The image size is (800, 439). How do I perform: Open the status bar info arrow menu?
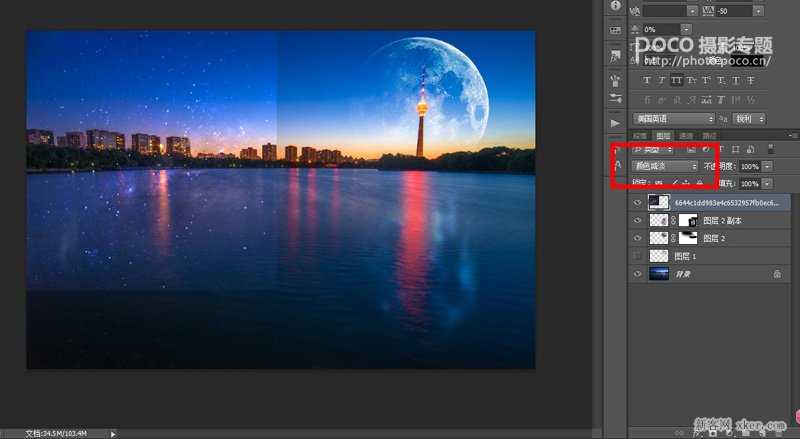pyautogui.click(x=113, y=434)
